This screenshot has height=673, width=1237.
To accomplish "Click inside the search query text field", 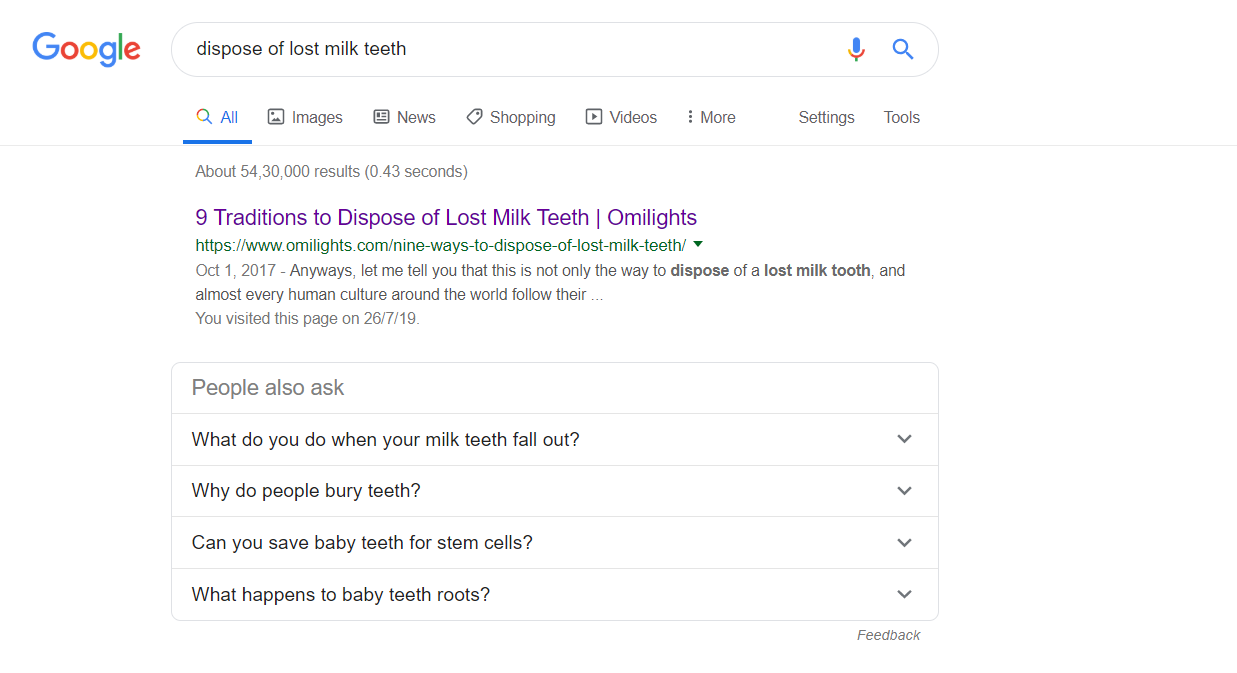I will 500,49.
